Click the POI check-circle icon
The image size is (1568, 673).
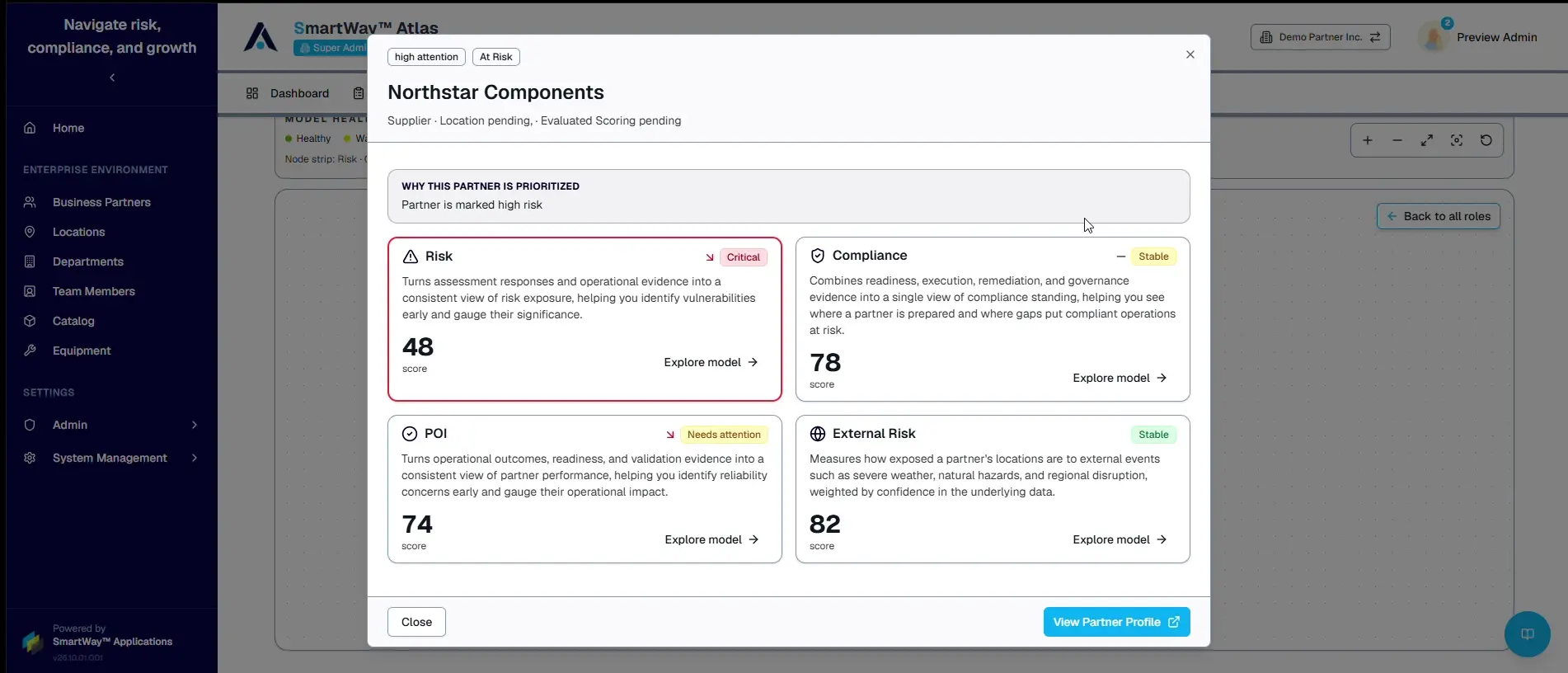point(410,434)
